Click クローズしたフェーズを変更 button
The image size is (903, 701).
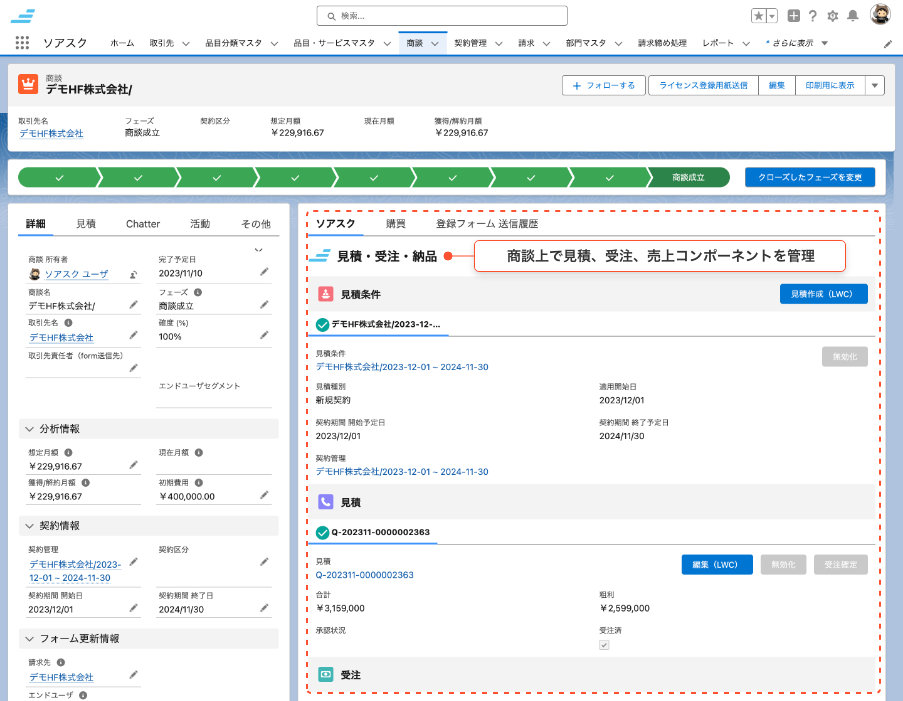click(810, 177)
